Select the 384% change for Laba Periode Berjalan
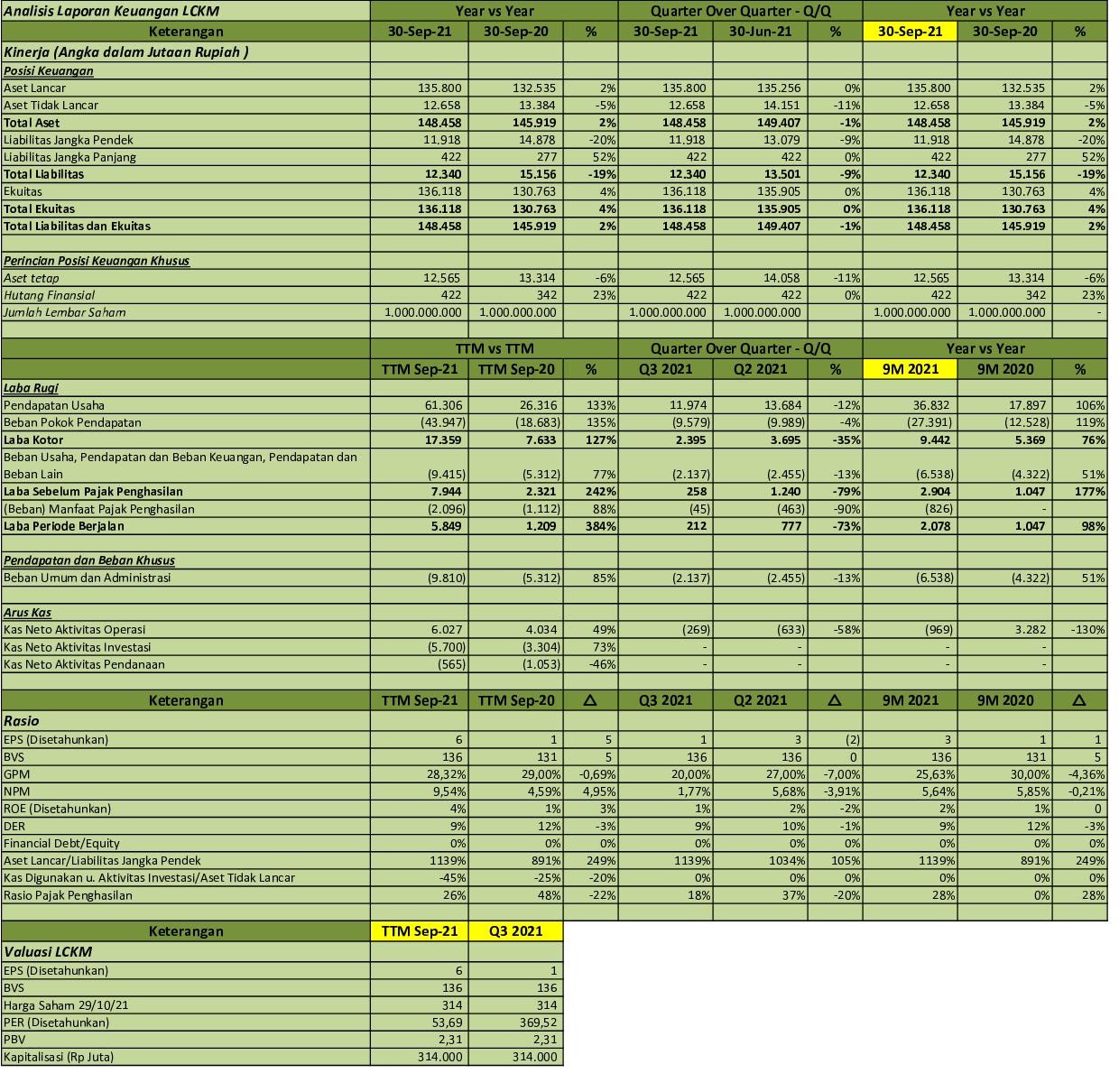Screen dimensions: 1119x1092 [602, 526]
